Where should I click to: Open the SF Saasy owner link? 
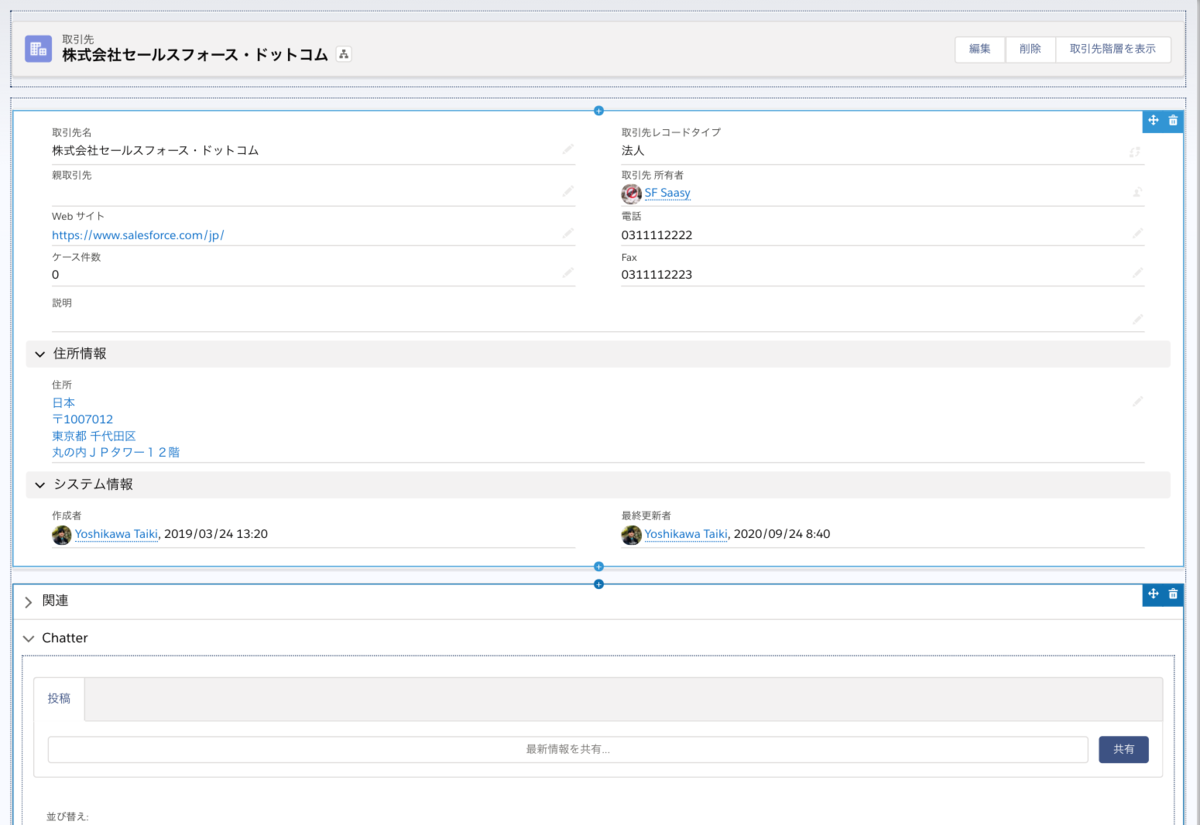667,193
